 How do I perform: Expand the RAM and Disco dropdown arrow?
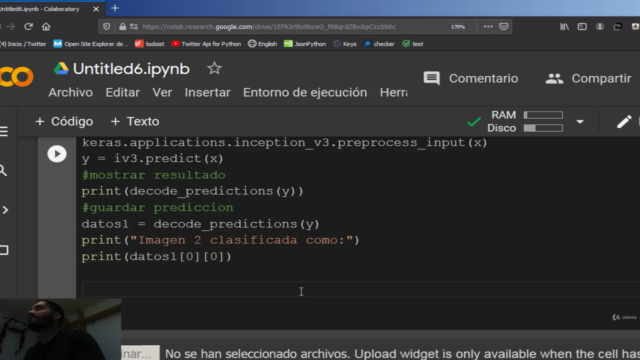pyautogui.click(x=580, y=122)
